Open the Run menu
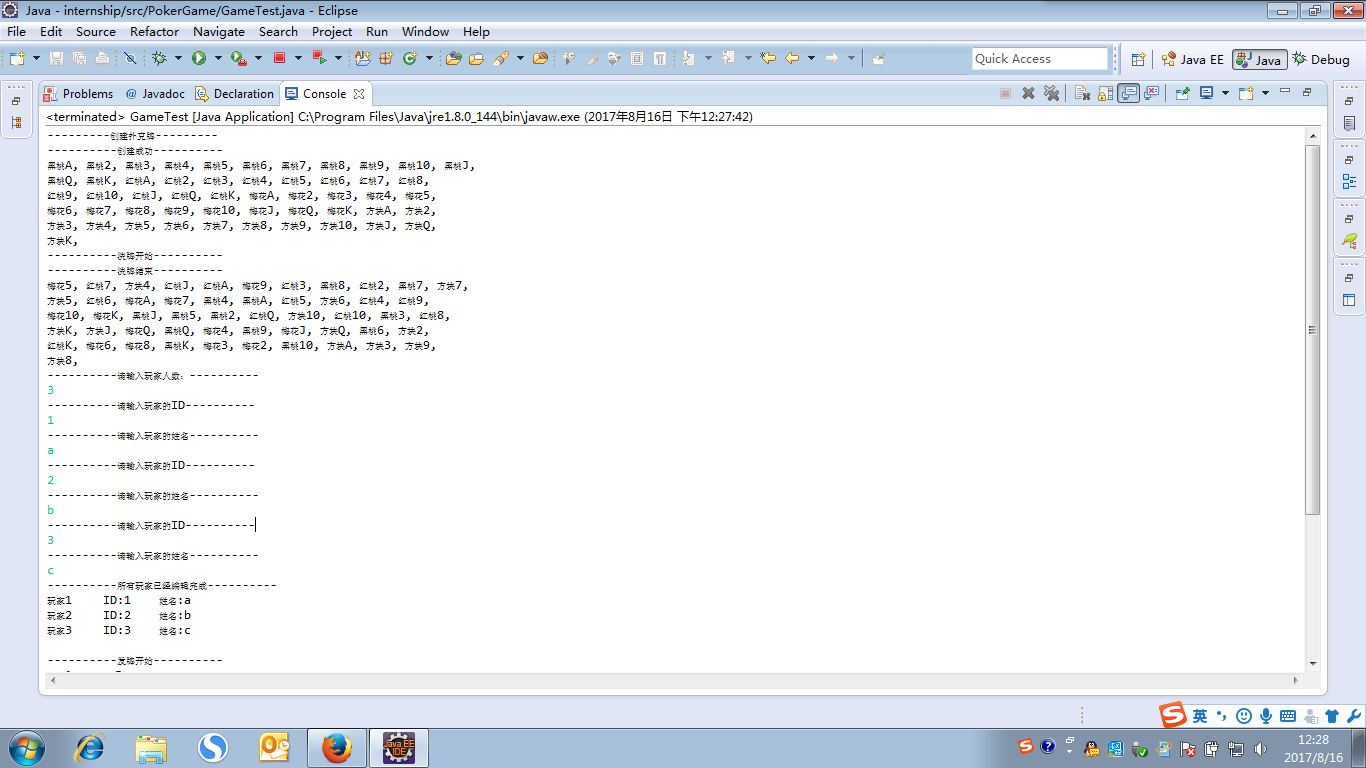Screen dimensions: 1366x768 tap(377, 31)
